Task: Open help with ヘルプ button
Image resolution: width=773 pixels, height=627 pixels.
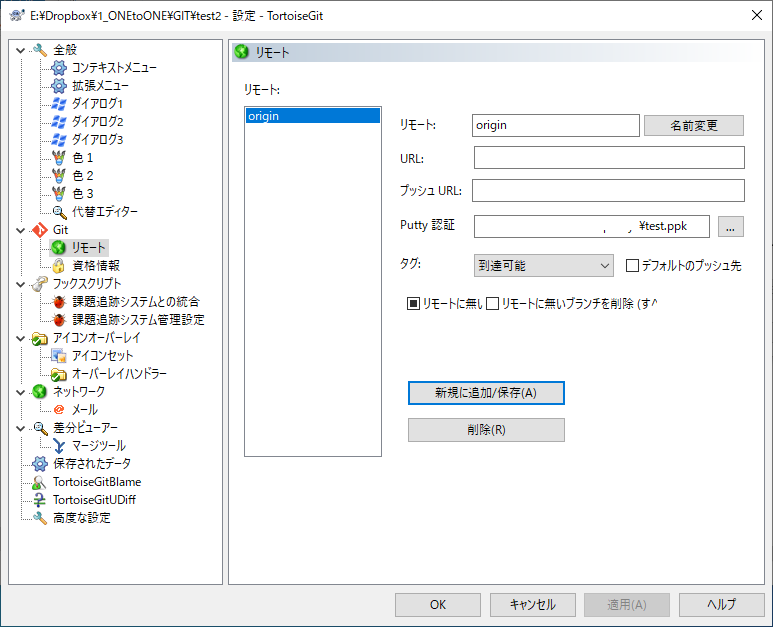Action: click(x=721, y=605)
